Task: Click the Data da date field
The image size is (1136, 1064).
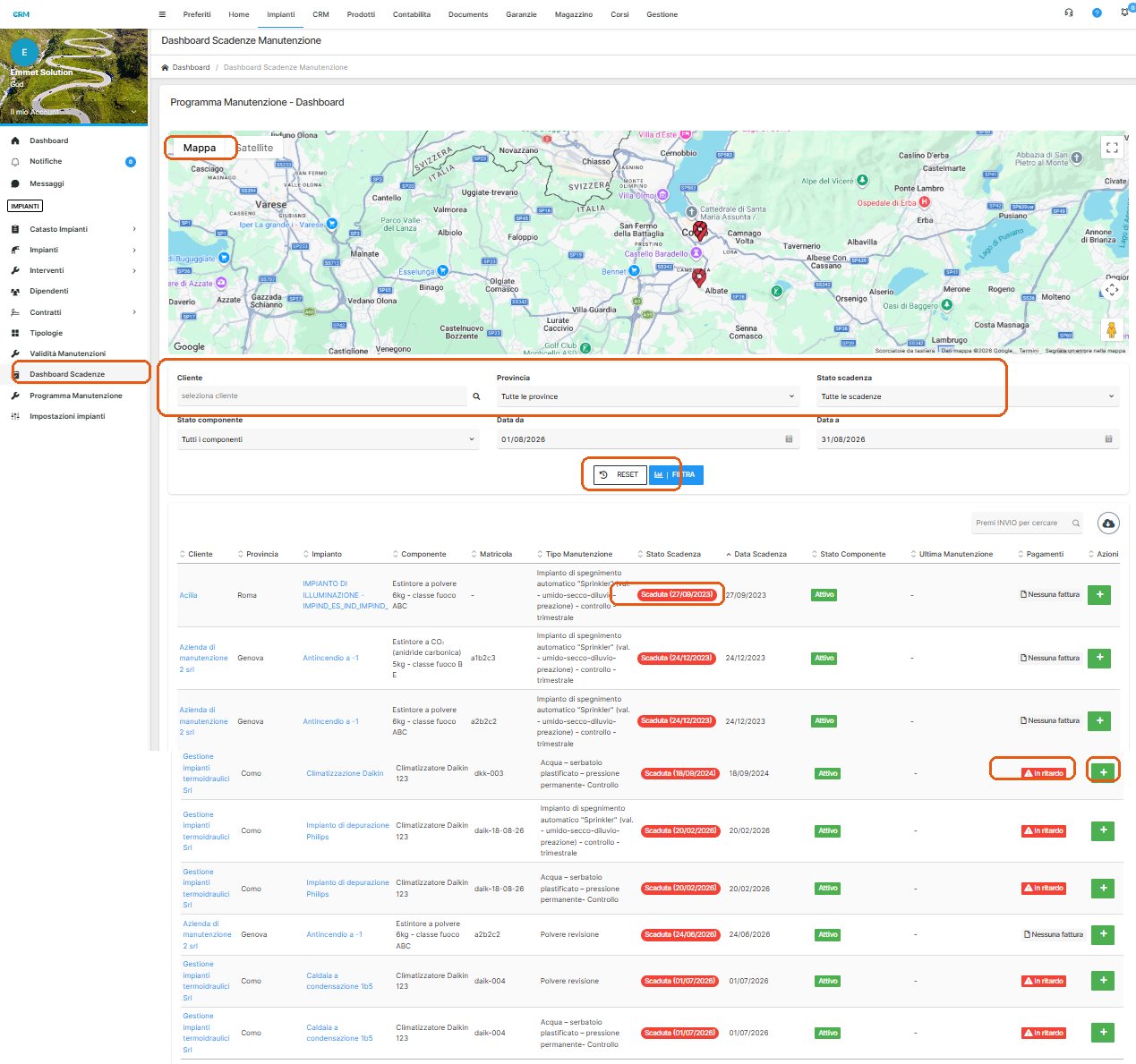Action: pyautogui.click(x=648, y=439)
